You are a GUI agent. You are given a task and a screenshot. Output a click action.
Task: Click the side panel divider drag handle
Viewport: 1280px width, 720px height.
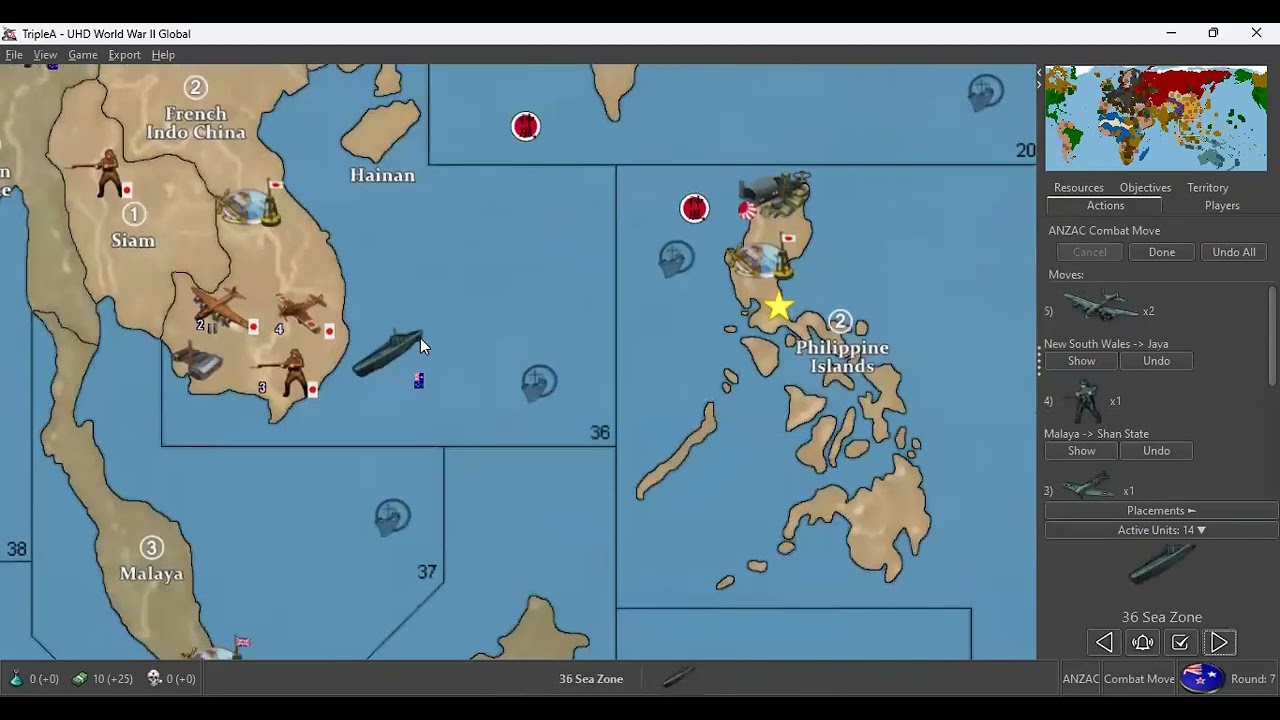pyautogui.click(x=1039, y=361)
